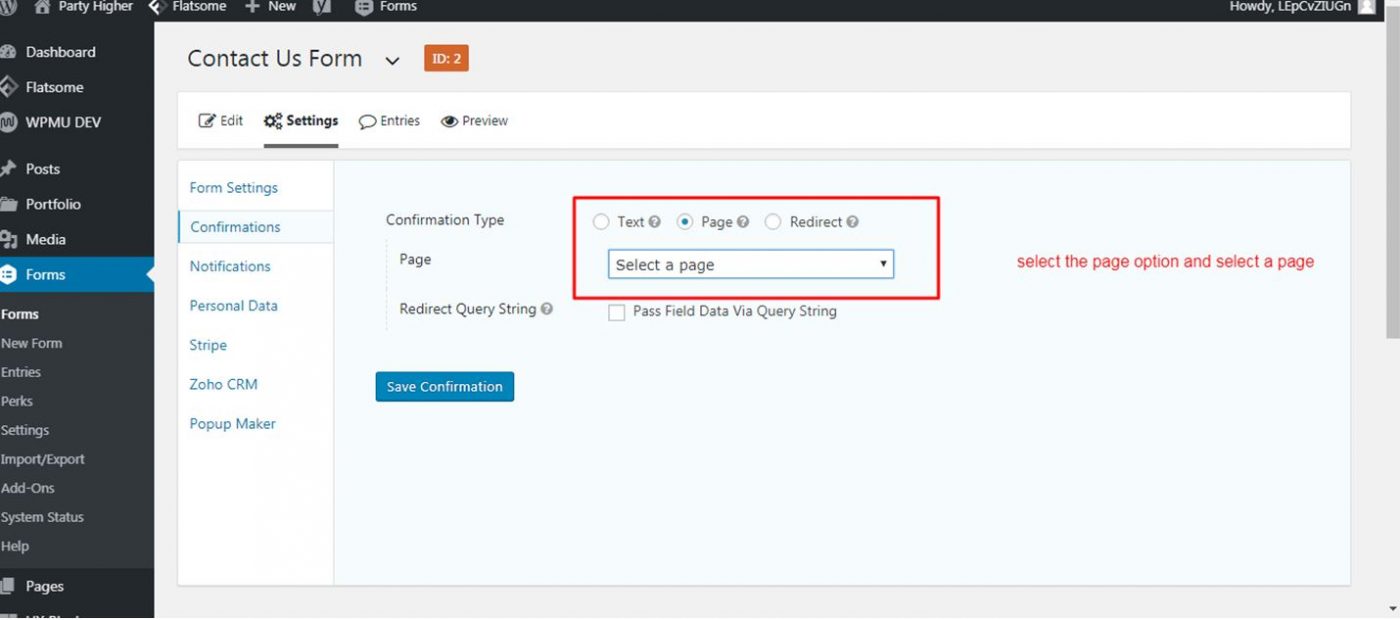Check Pass Field Data Via Query String
Image resolution: width=1400 pixels, height=620 pixels.
pos(617,312)
